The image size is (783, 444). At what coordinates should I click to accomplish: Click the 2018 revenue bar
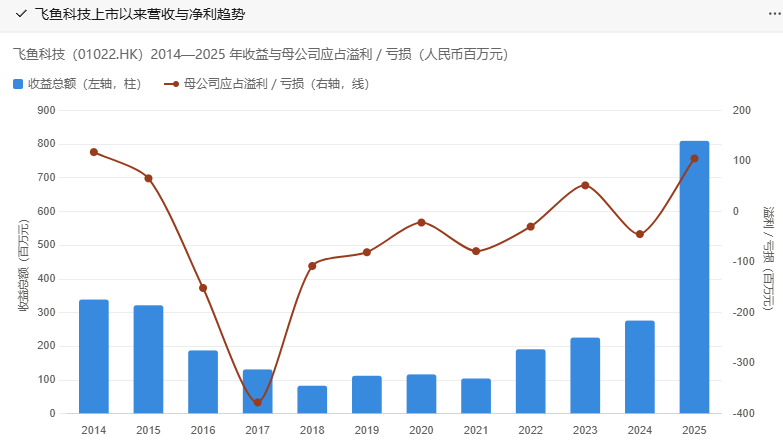[312, 400]
